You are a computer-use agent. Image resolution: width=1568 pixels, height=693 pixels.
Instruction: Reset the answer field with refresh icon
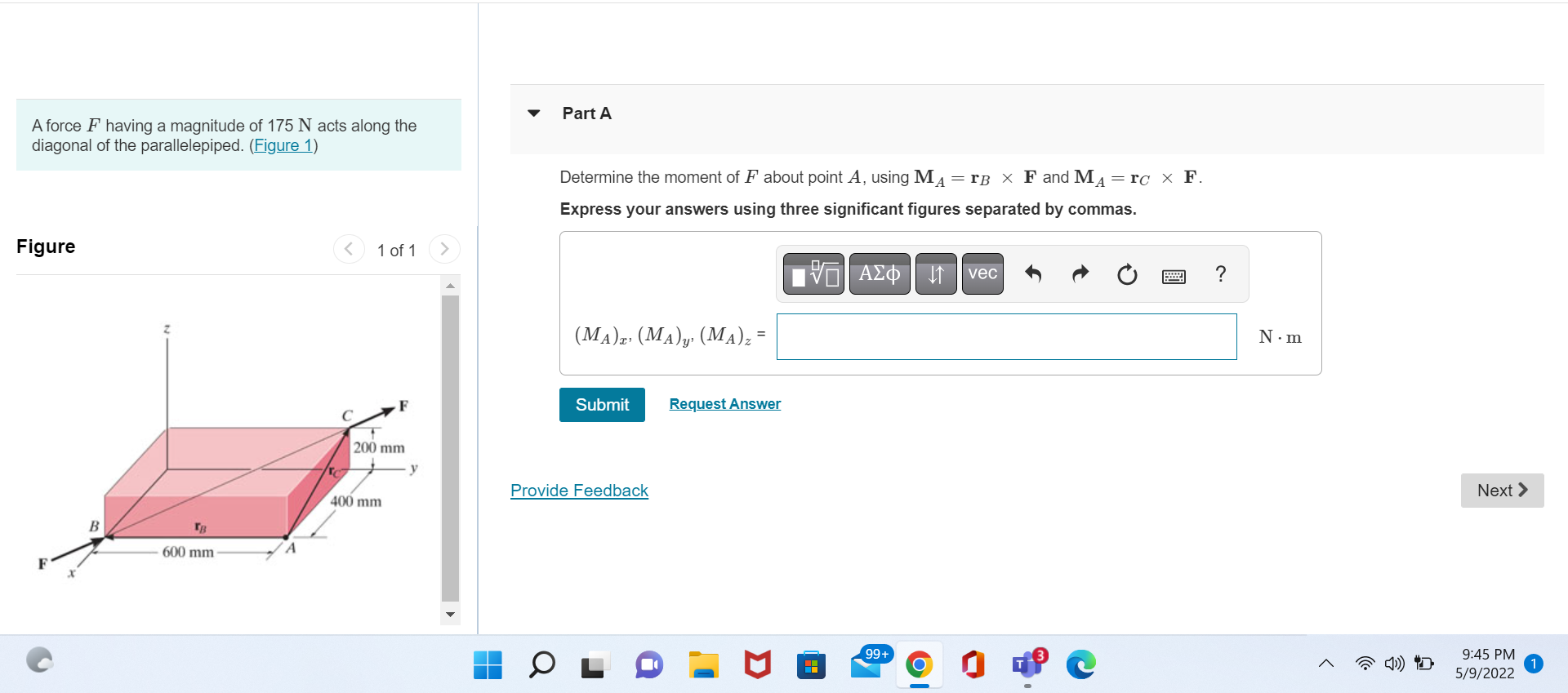pyautogui.click(x=1127, y=274)
